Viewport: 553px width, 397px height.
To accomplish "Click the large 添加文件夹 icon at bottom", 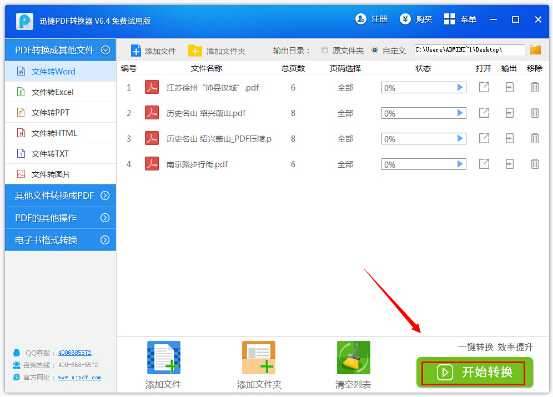I will [x=259, y=358].
